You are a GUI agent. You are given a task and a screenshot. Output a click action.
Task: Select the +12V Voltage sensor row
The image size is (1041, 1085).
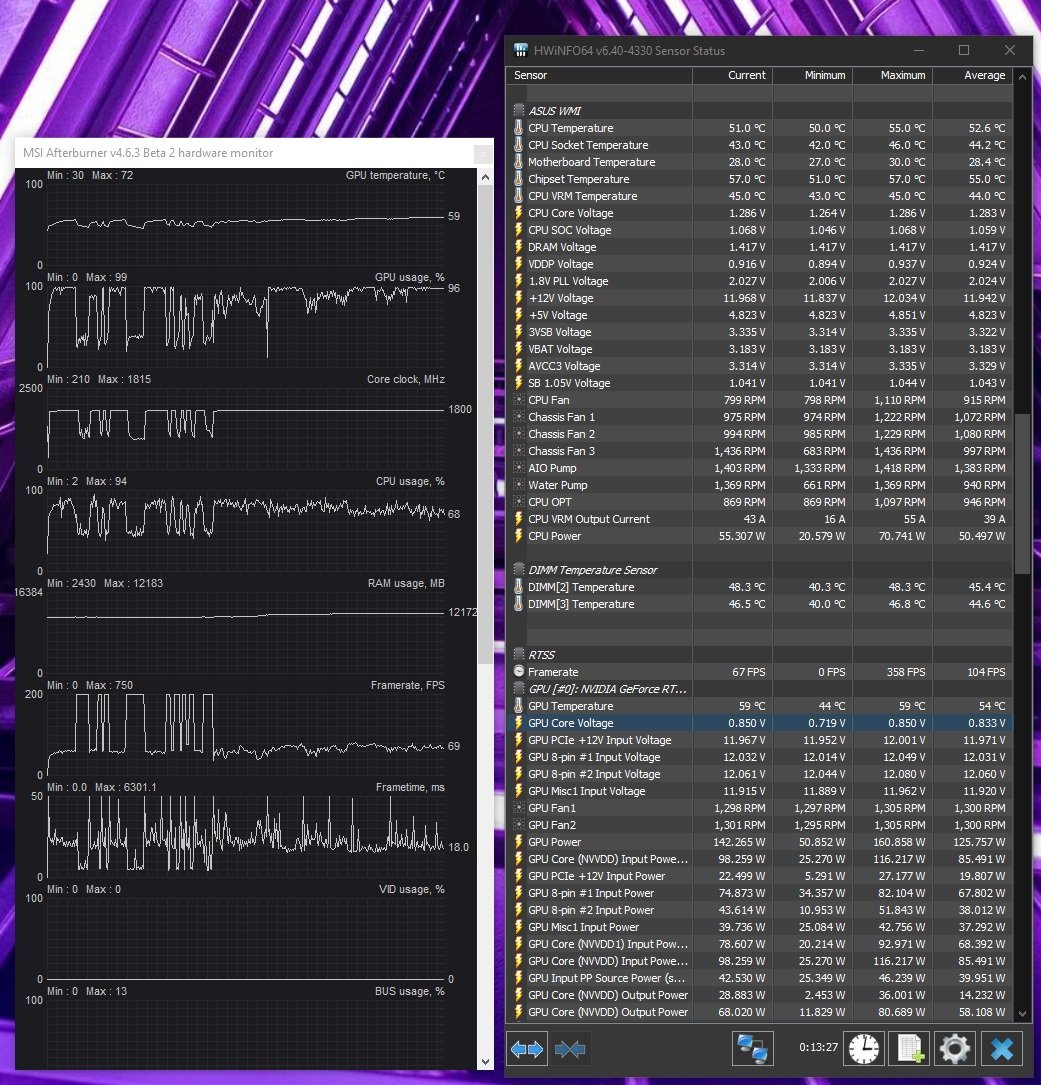point(759,298)
